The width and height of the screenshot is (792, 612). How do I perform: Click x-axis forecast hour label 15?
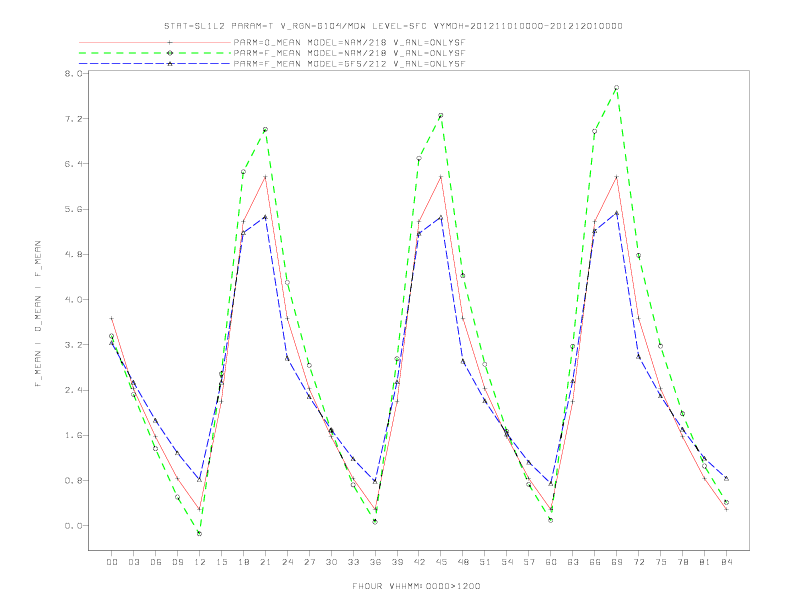coord(221,562)
